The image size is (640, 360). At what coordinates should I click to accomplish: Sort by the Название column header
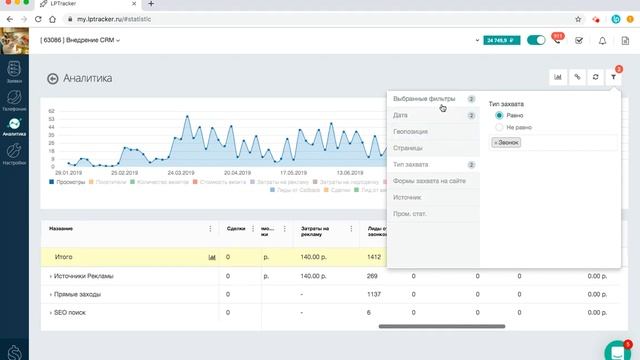61,229
